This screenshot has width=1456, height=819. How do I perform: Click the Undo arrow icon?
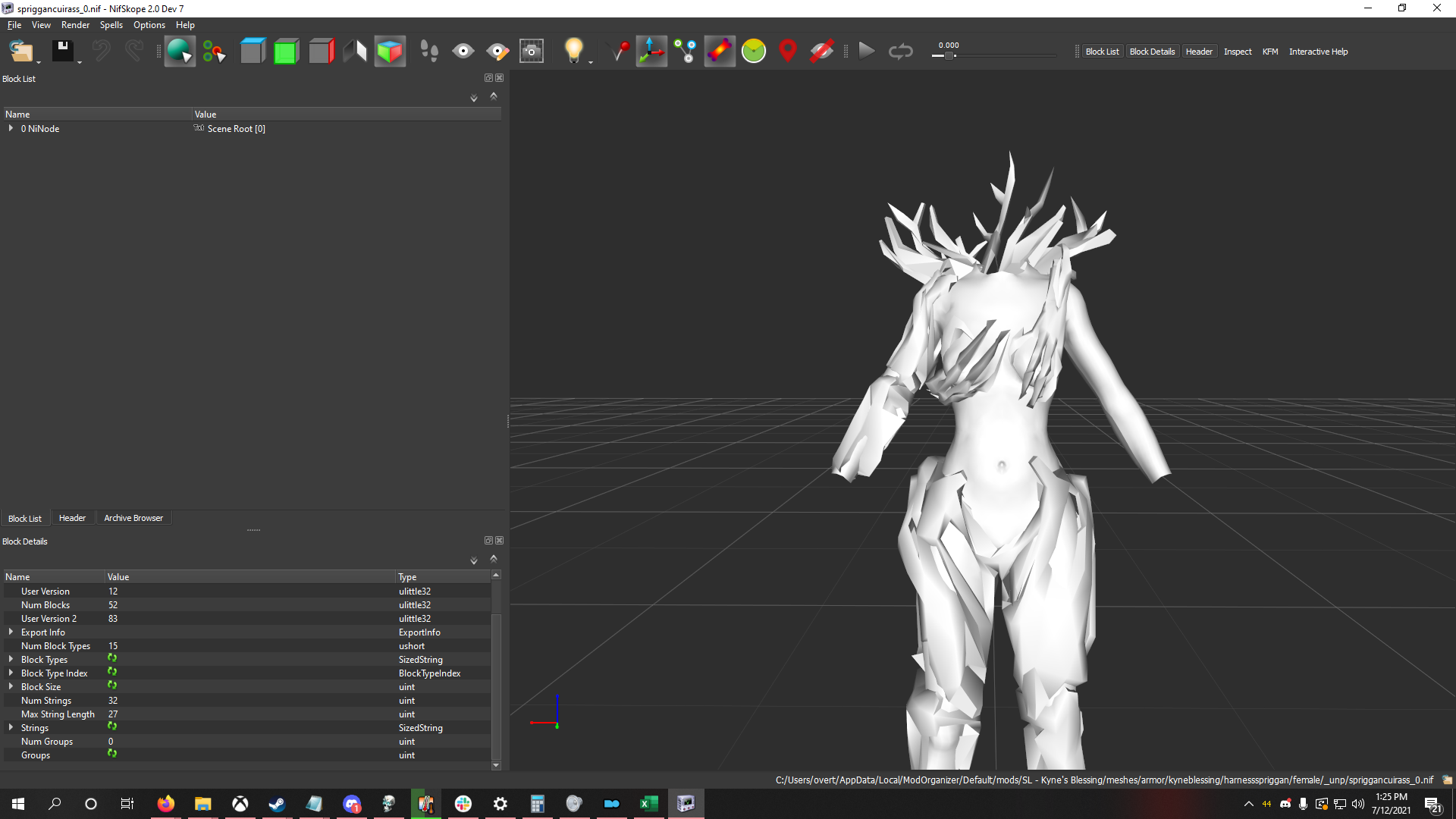tap(101, 52)
